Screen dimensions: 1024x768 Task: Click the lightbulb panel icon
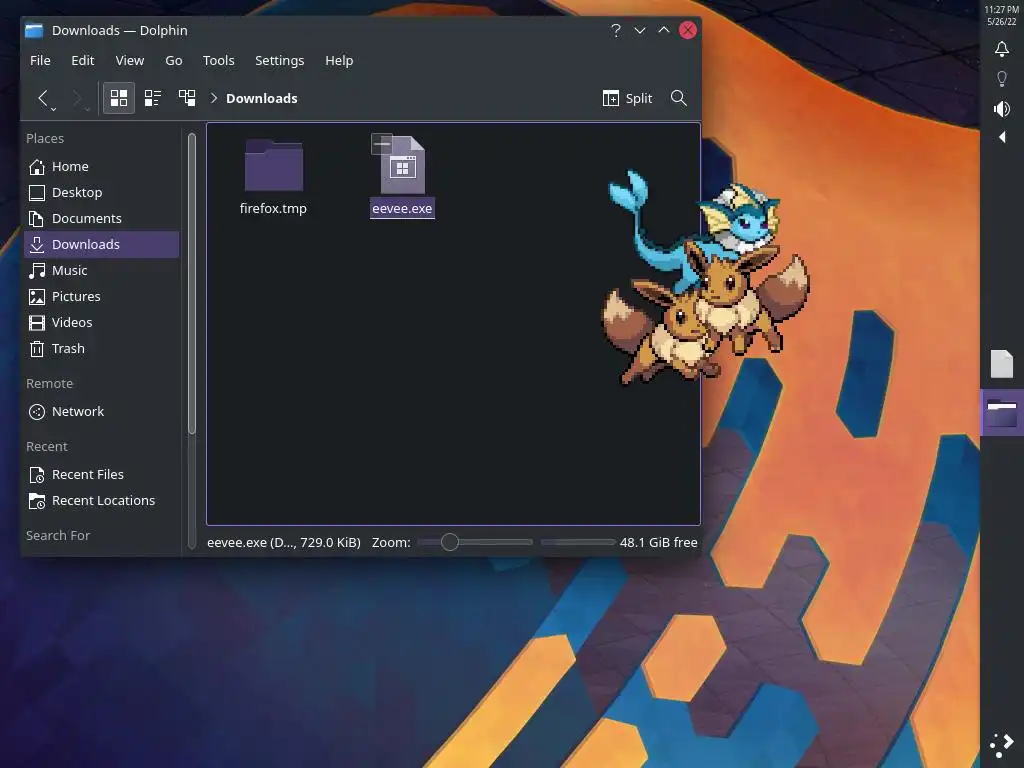pos(1001,78)
